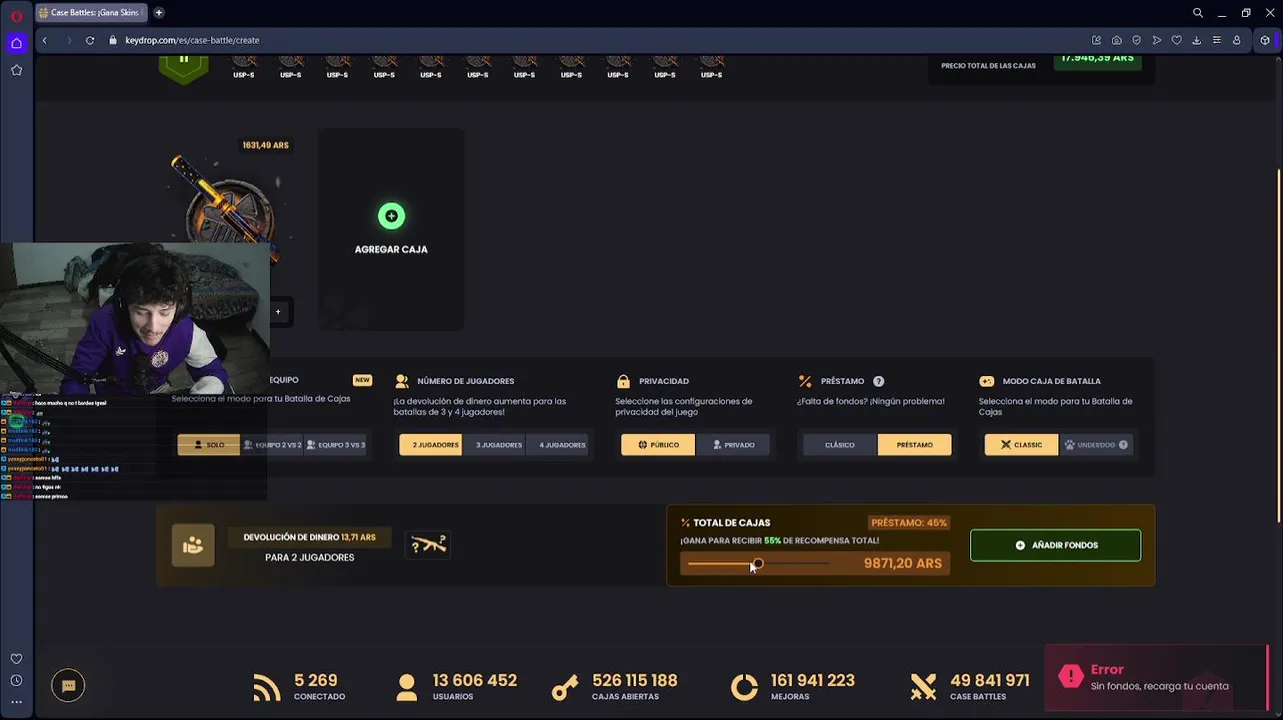Click the NEW badge beside Equipo
1283x720 pixels.
click(362, 380)
